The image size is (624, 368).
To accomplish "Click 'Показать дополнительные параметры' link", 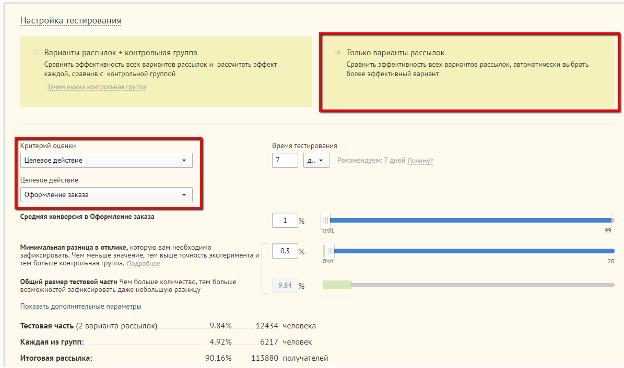I will (x=81, y=306).
